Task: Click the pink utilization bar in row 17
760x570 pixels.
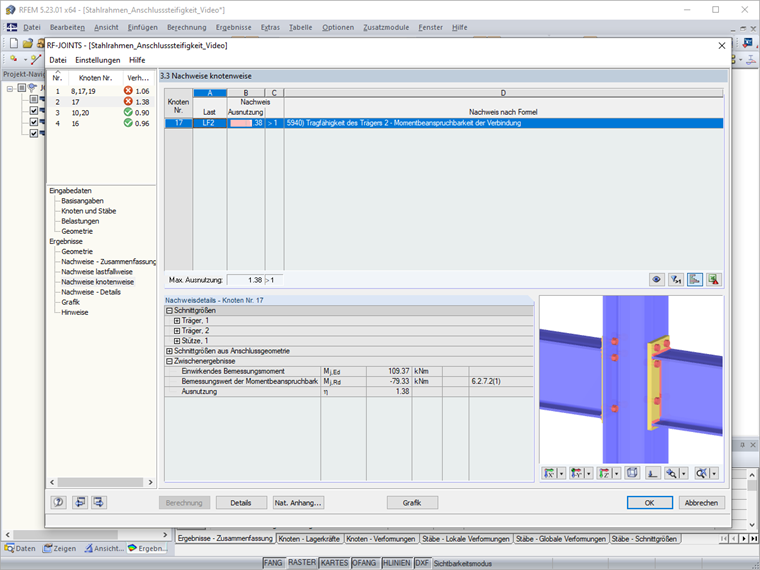Action: 241,123
